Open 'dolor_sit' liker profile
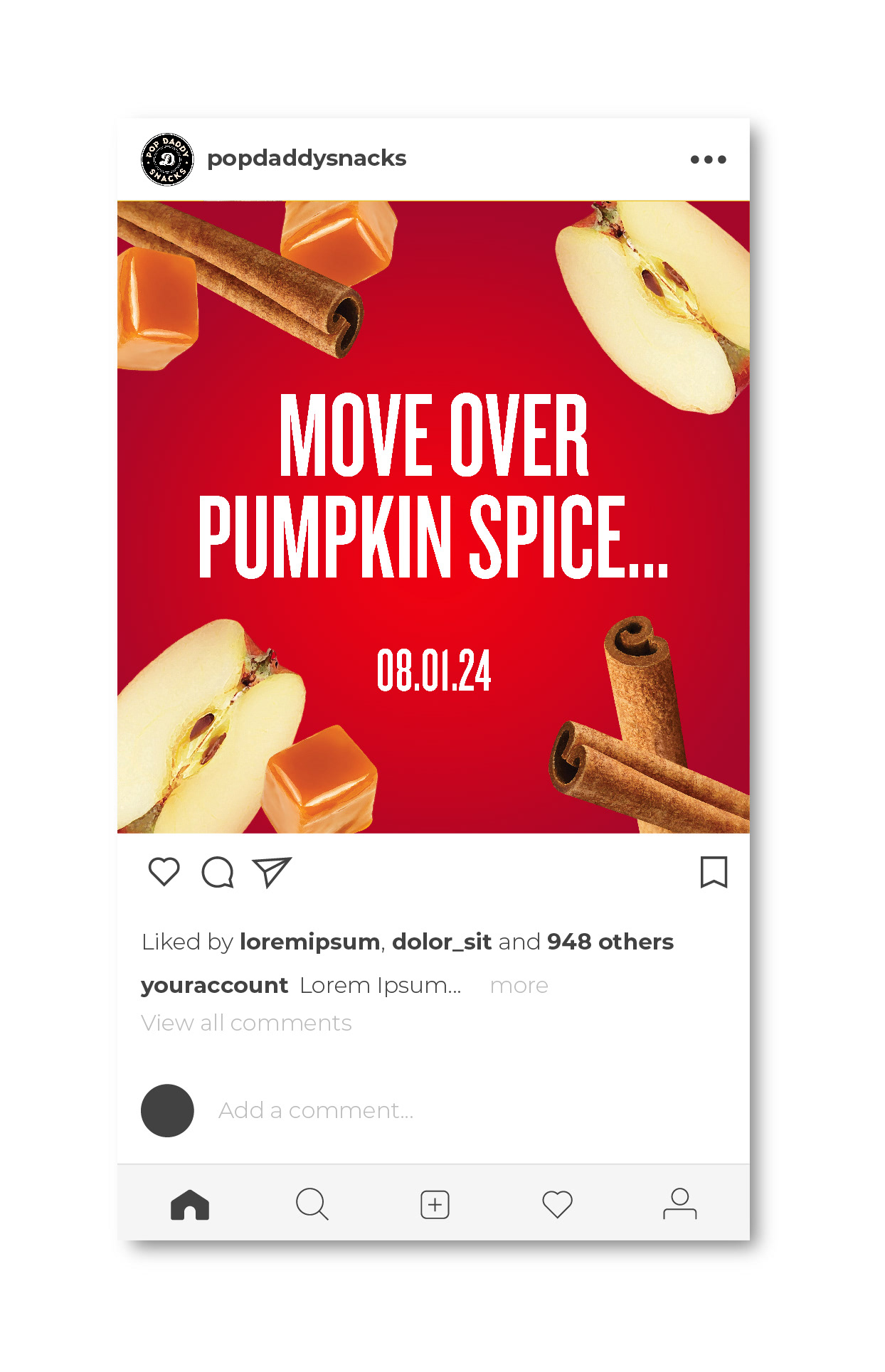Viewport: 885px width, 1372px height. click(x=442, y=942)
